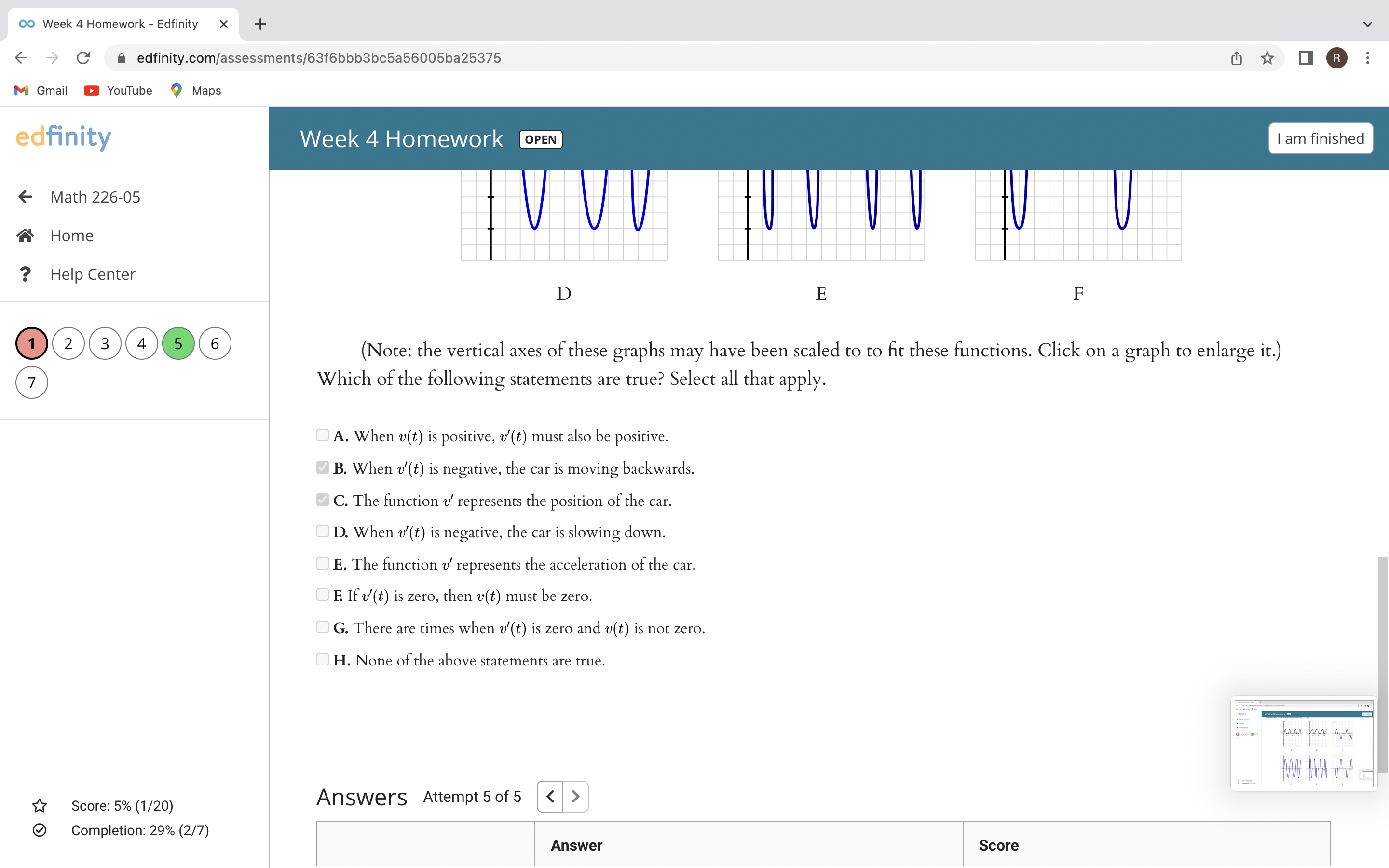
Task: Click the back arrow next to Math 226-05
Action: (x=25, y=196)
